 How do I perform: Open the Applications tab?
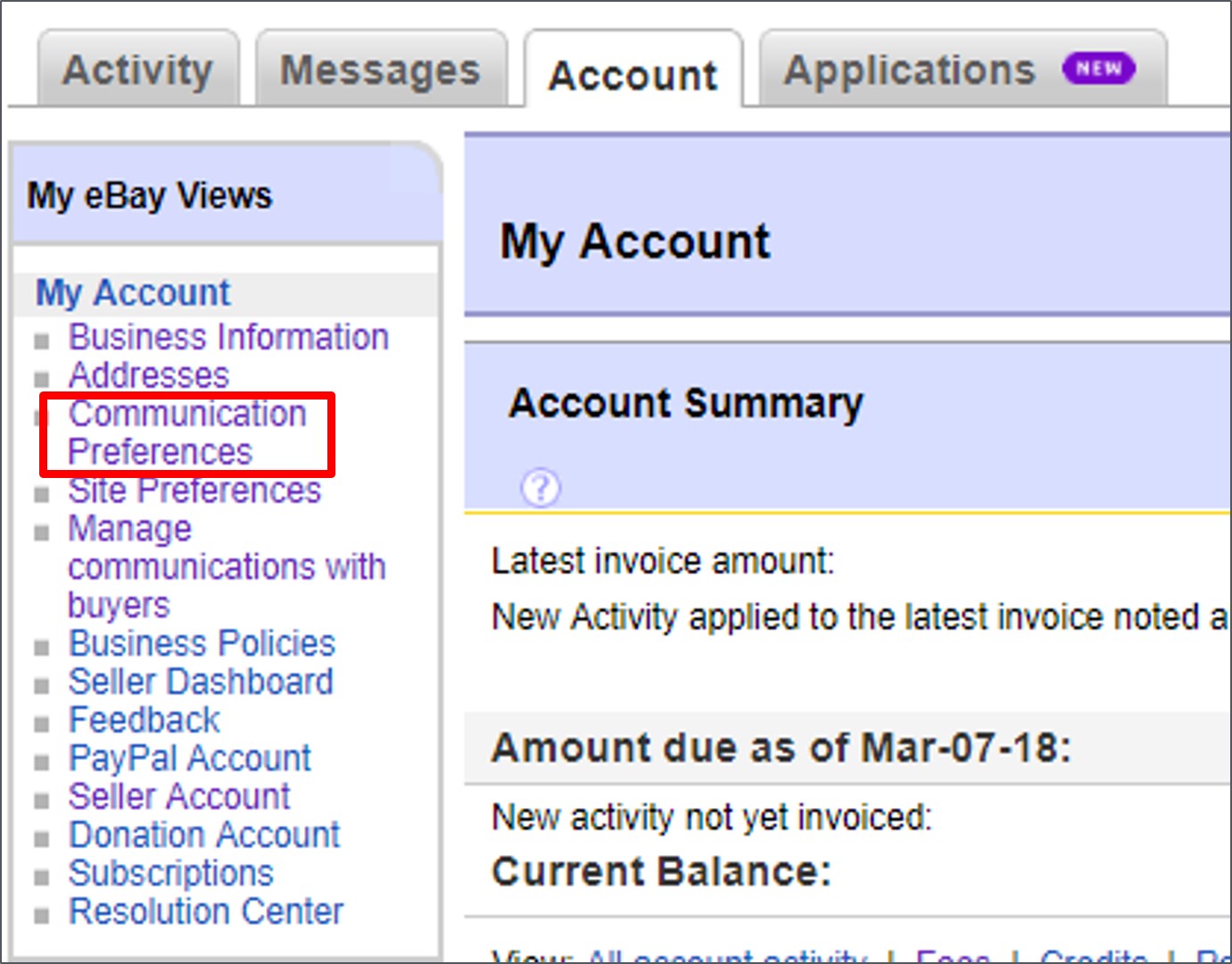pos(962,70)
